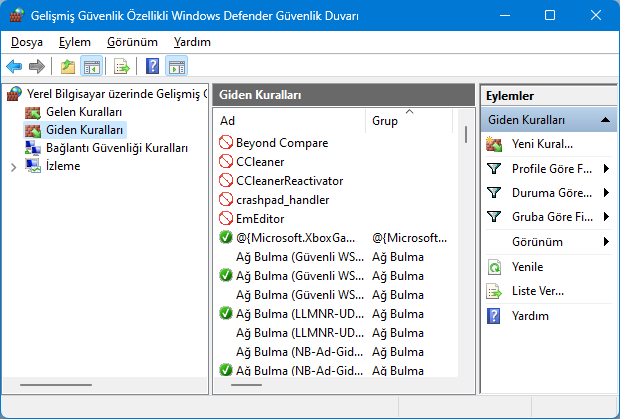Maximize the firewall window
The image size is (620, 419).
click(x=550, y=15)
